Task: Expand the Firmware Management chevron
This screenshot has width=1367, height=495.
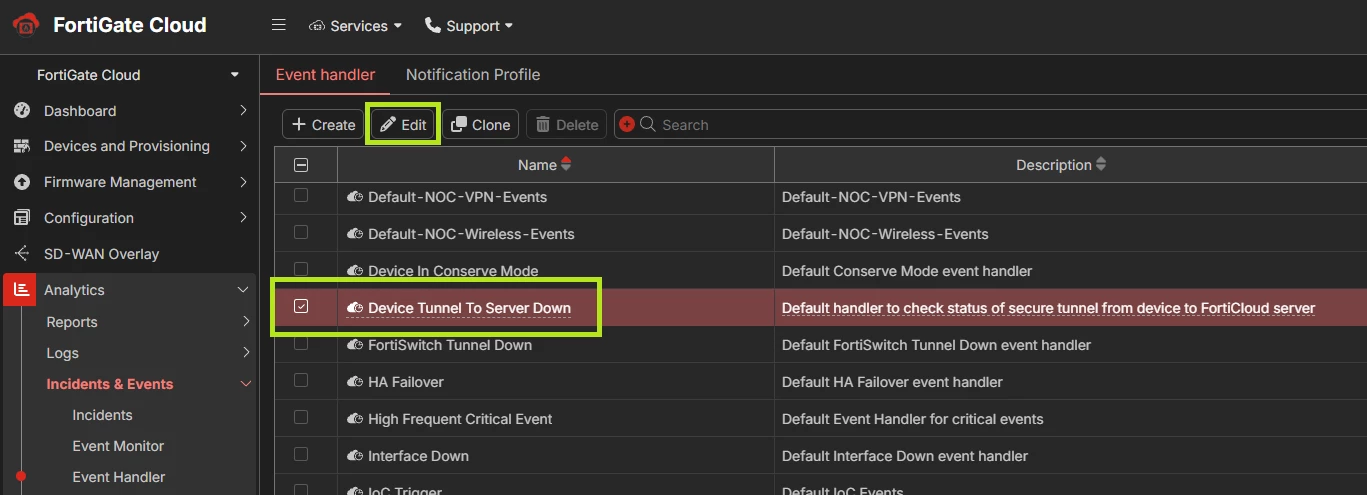Action: pos(243,182)
